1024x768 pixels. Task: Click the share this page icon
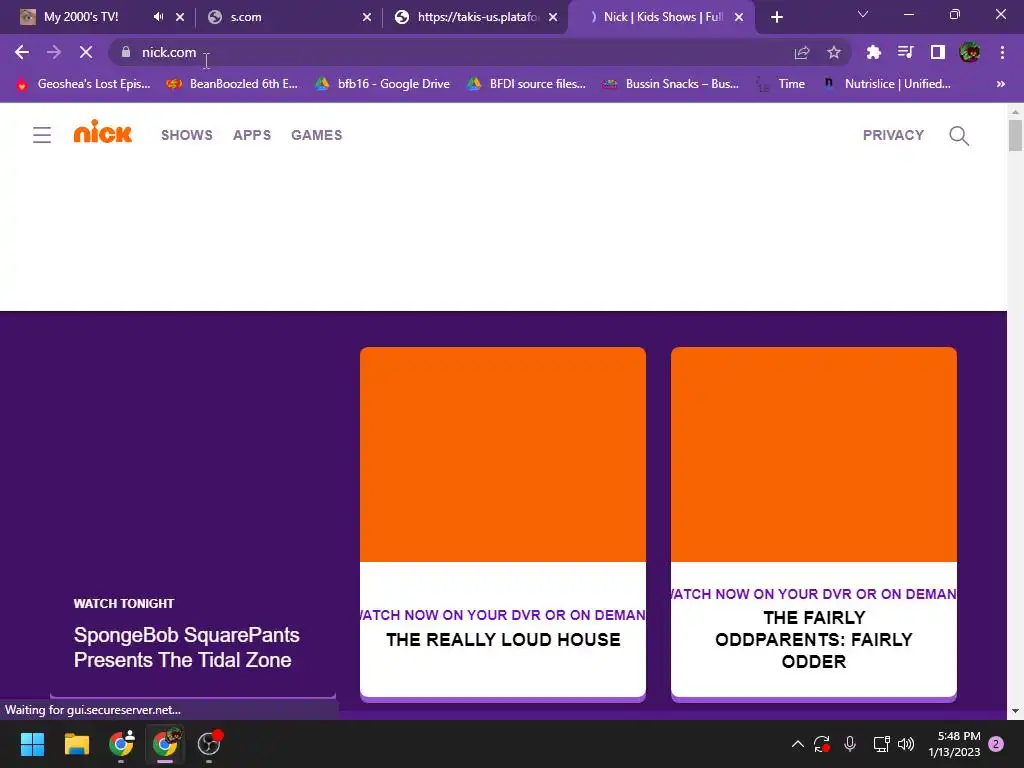point(802,52)
